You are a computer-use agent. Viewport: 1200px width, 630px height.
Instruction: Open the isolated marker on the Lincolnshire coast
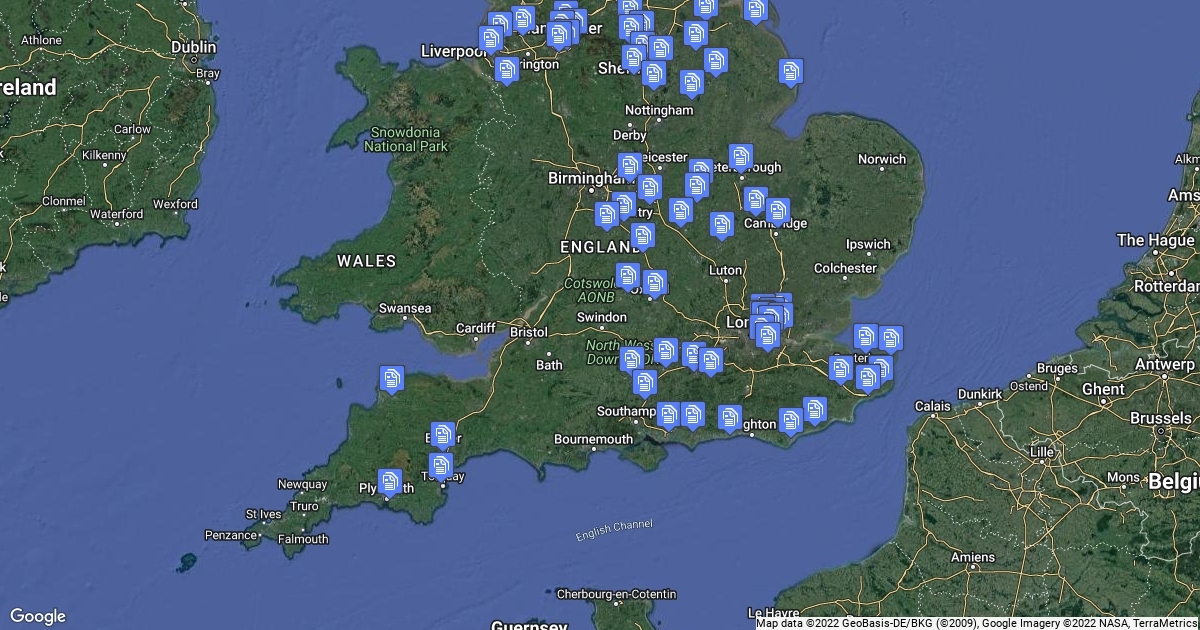point(790,71)
